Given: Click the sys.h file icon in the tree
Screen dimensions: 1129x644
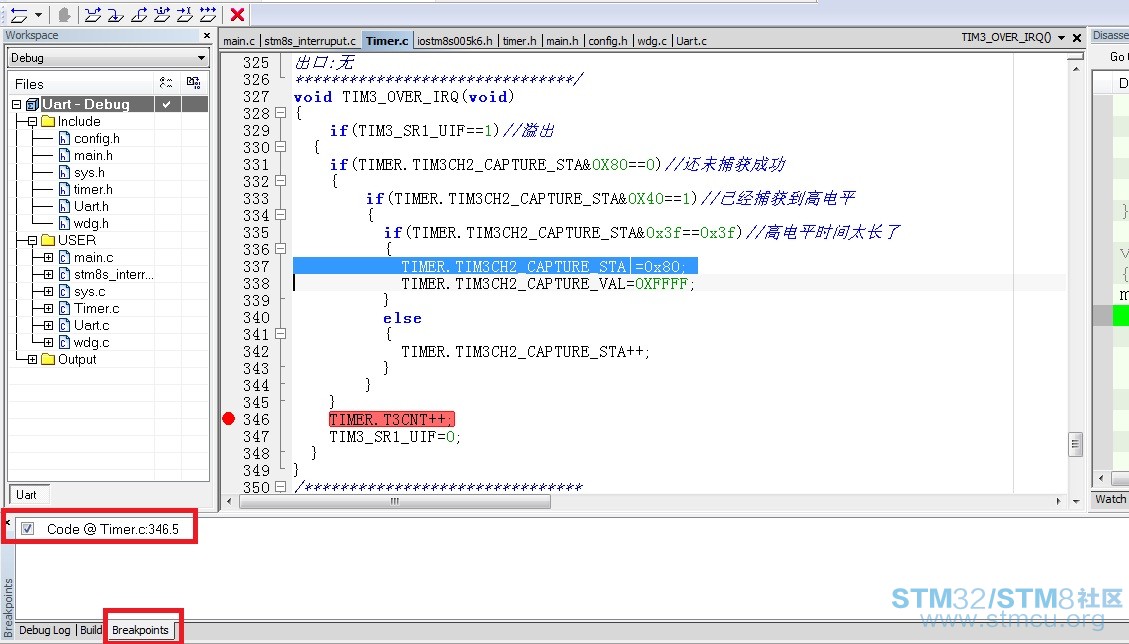Looking at the screenshot, I should 65,173.
